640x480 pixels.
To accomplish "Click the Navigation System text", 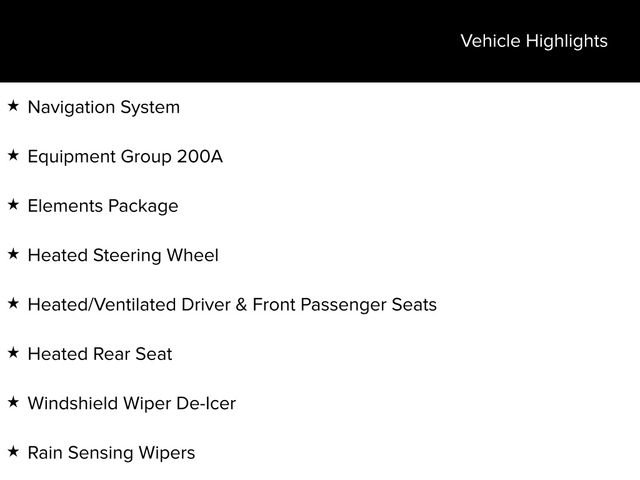I will click(104, 108).
